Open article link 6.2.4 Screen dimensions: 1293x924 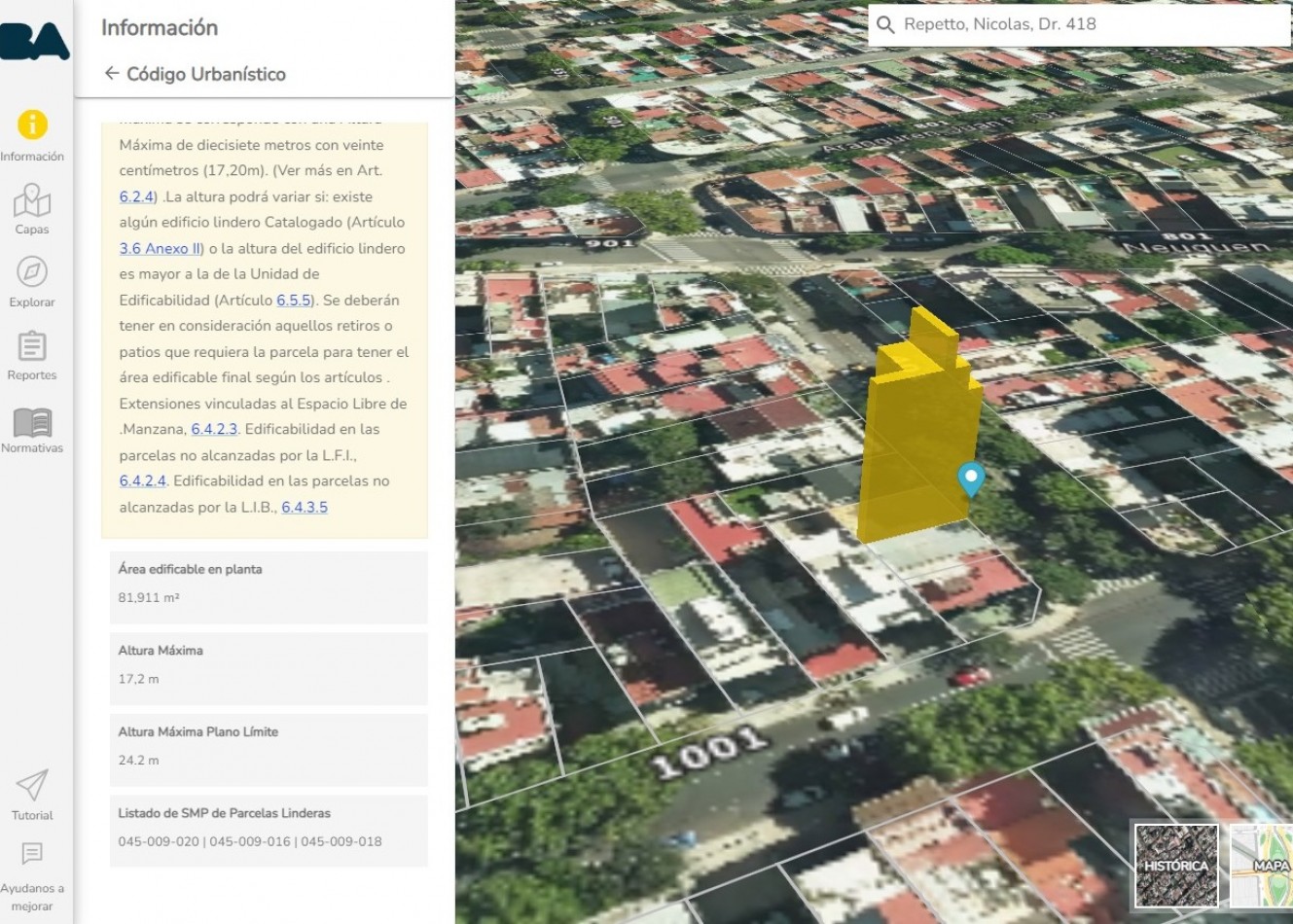(133, 196)
